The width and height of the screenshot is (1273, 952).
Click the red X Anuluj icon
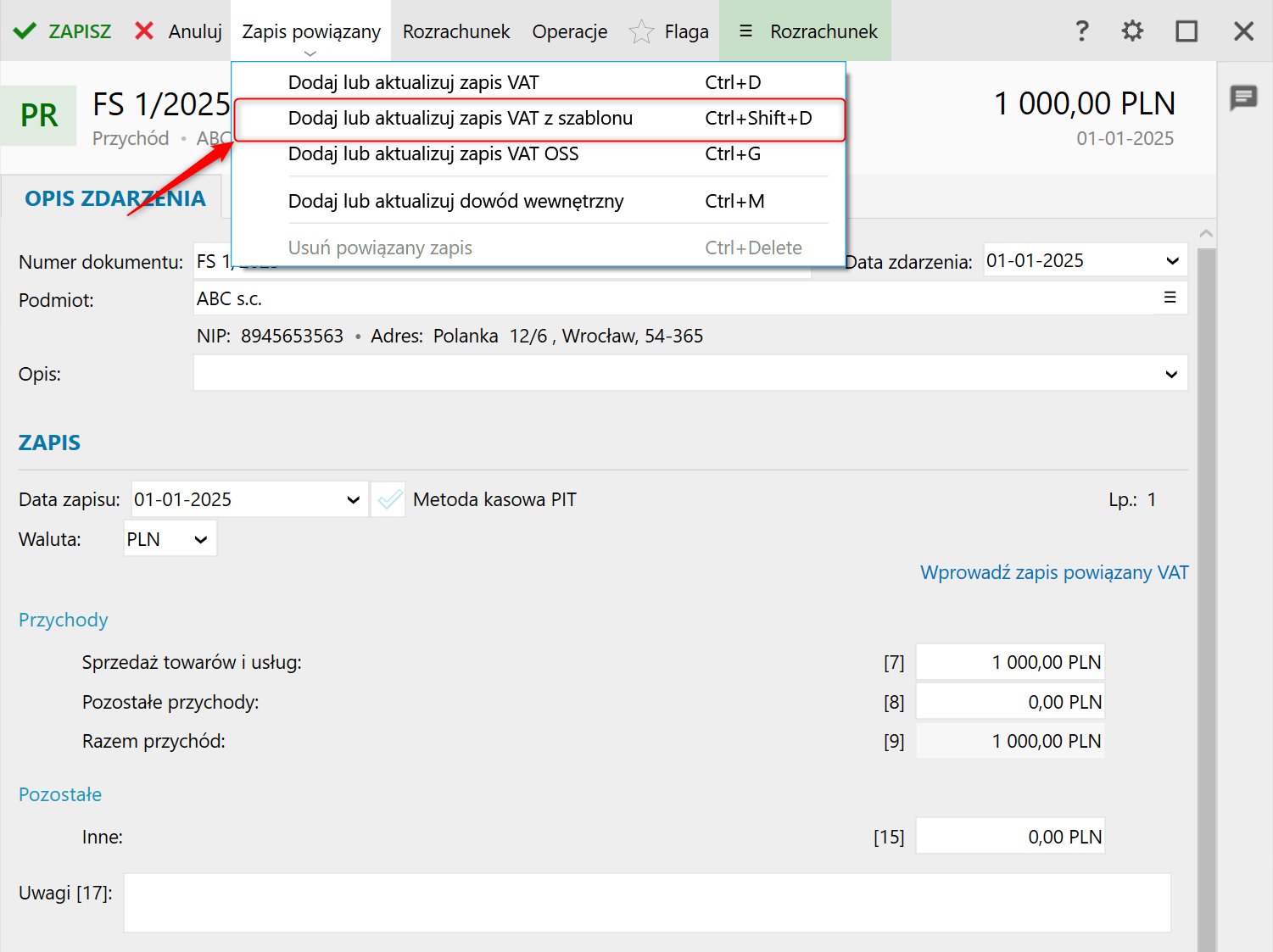[144, 31]
